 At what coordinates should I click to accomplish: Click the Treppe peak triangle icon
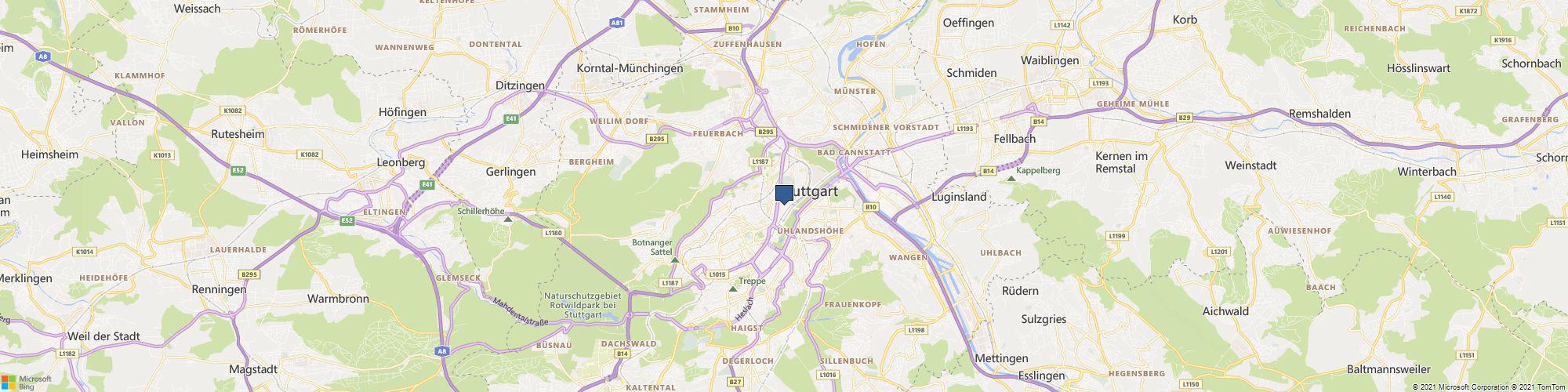pos(733,290)
